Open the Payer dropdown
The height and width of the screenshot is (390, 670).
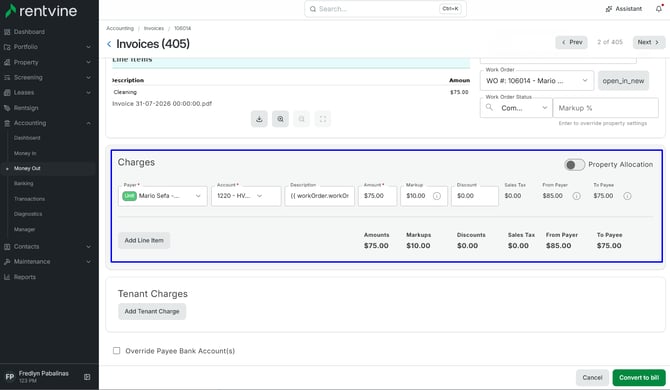(163, 196)
